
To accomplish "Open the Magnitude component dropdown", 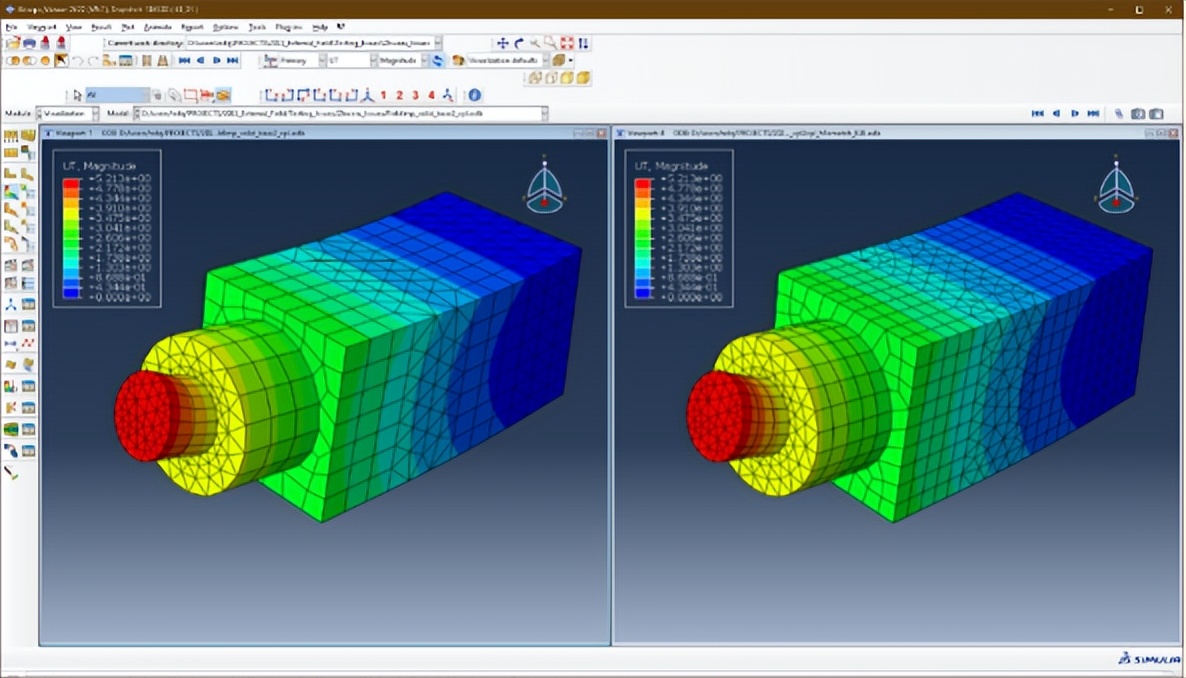I will tap(424, 61).
